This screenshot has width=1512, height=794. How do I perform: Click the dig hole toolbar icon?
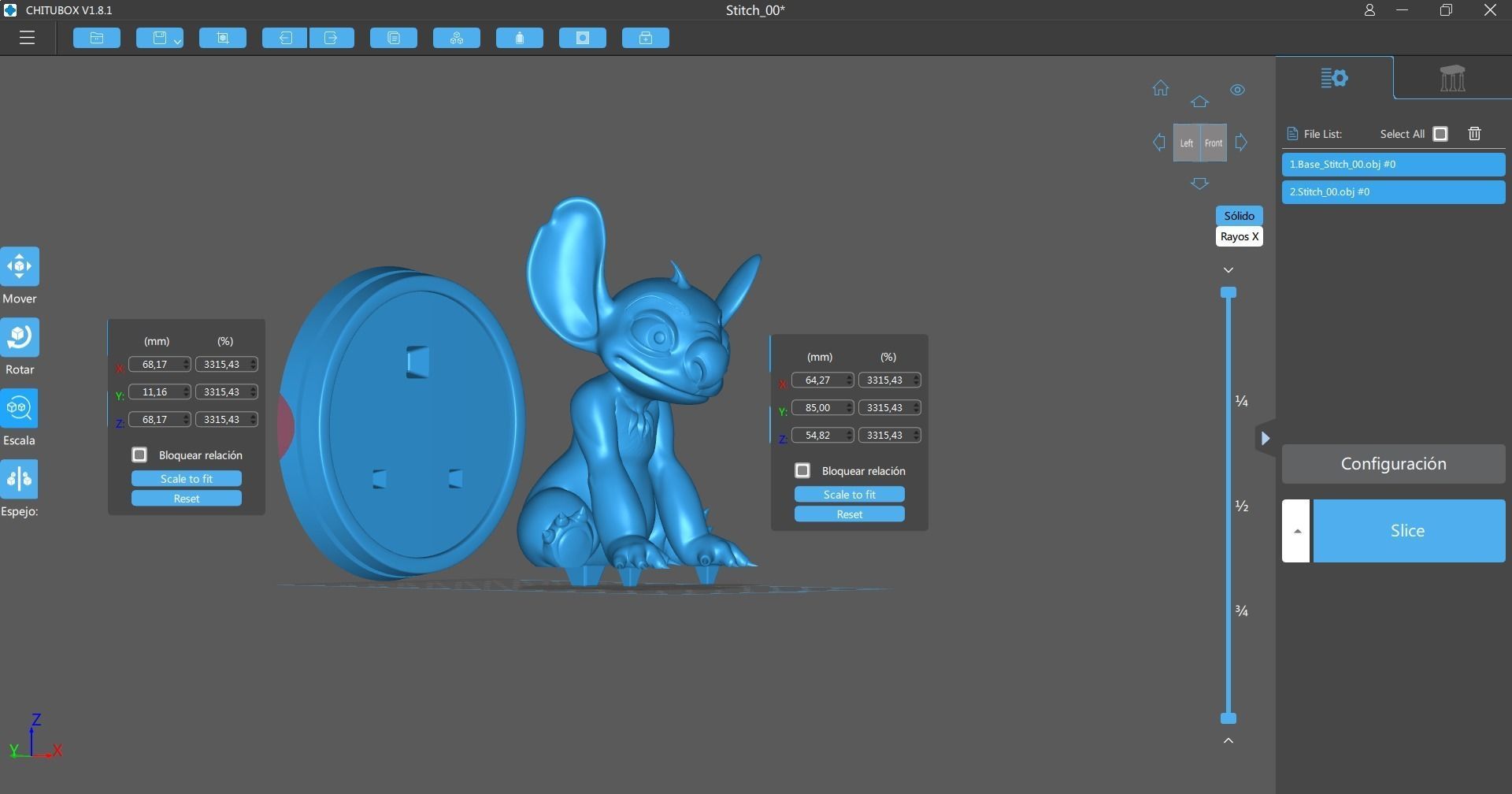[583, 38]
